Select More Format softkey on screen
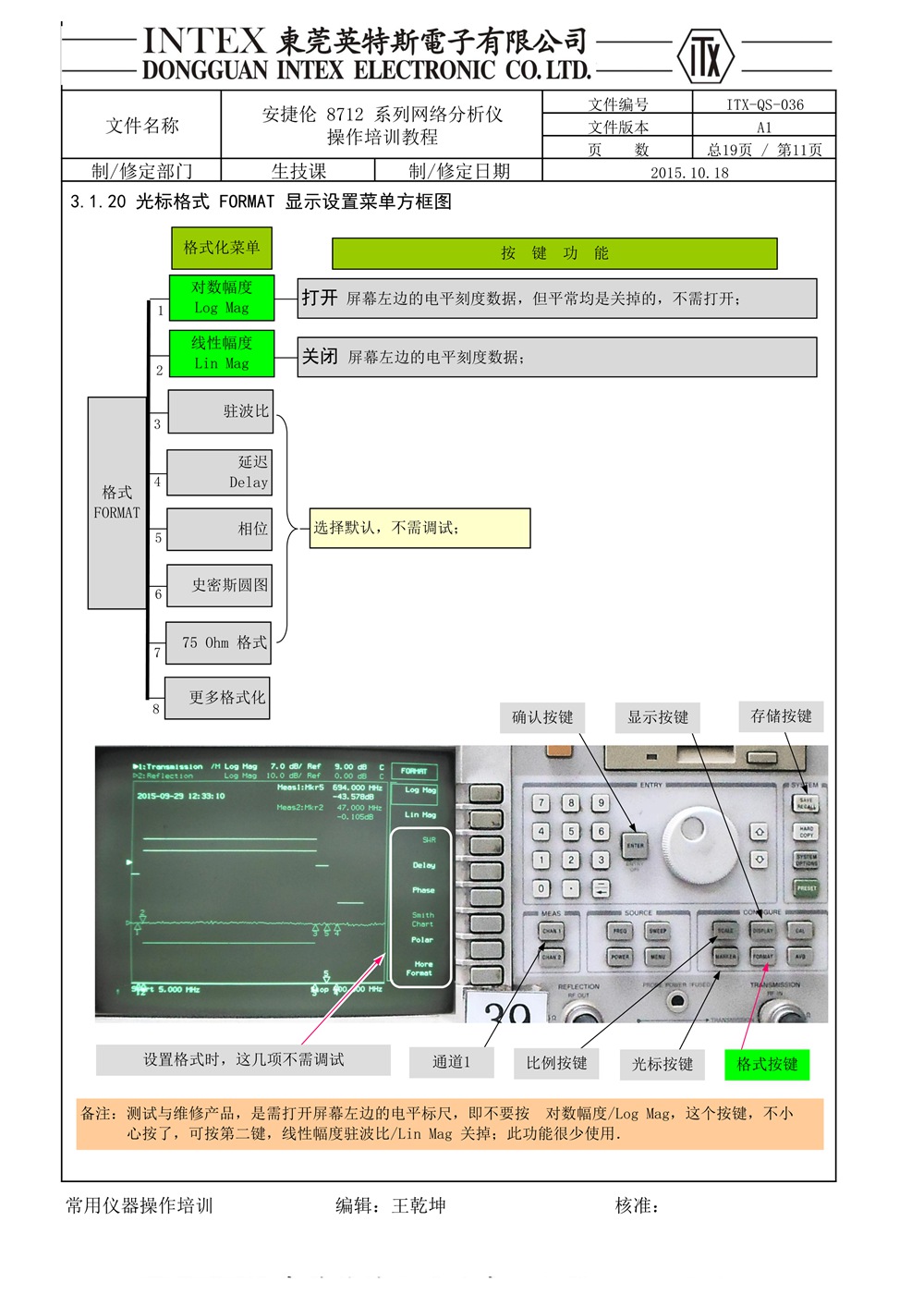Image resolution: width=924 pixels, height=1307 pixels. [x=420, y=969]
